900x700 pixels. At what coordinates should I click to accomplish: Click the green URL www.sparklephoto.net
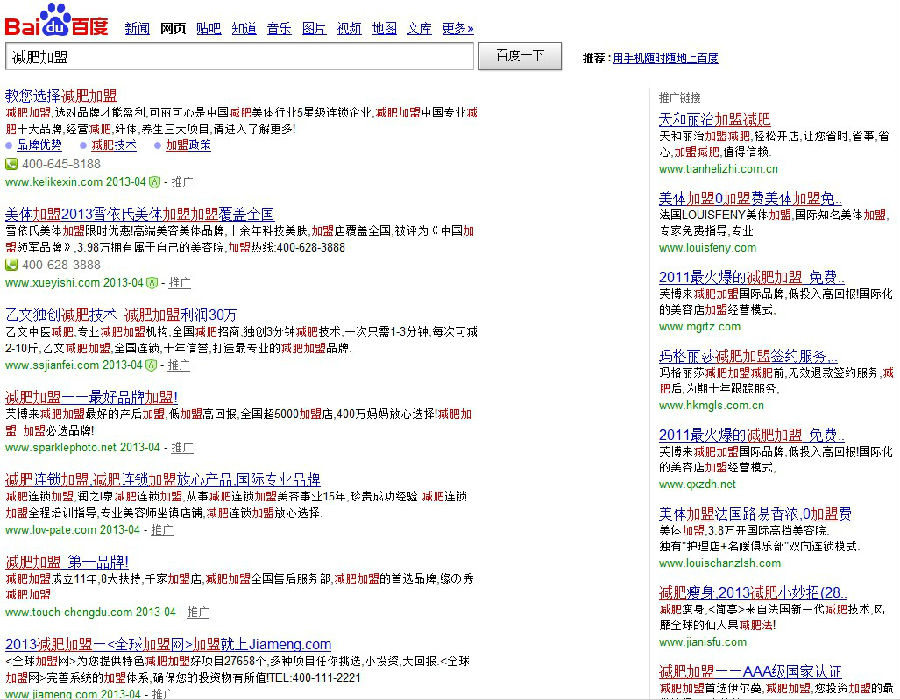[x=61, y=447]
